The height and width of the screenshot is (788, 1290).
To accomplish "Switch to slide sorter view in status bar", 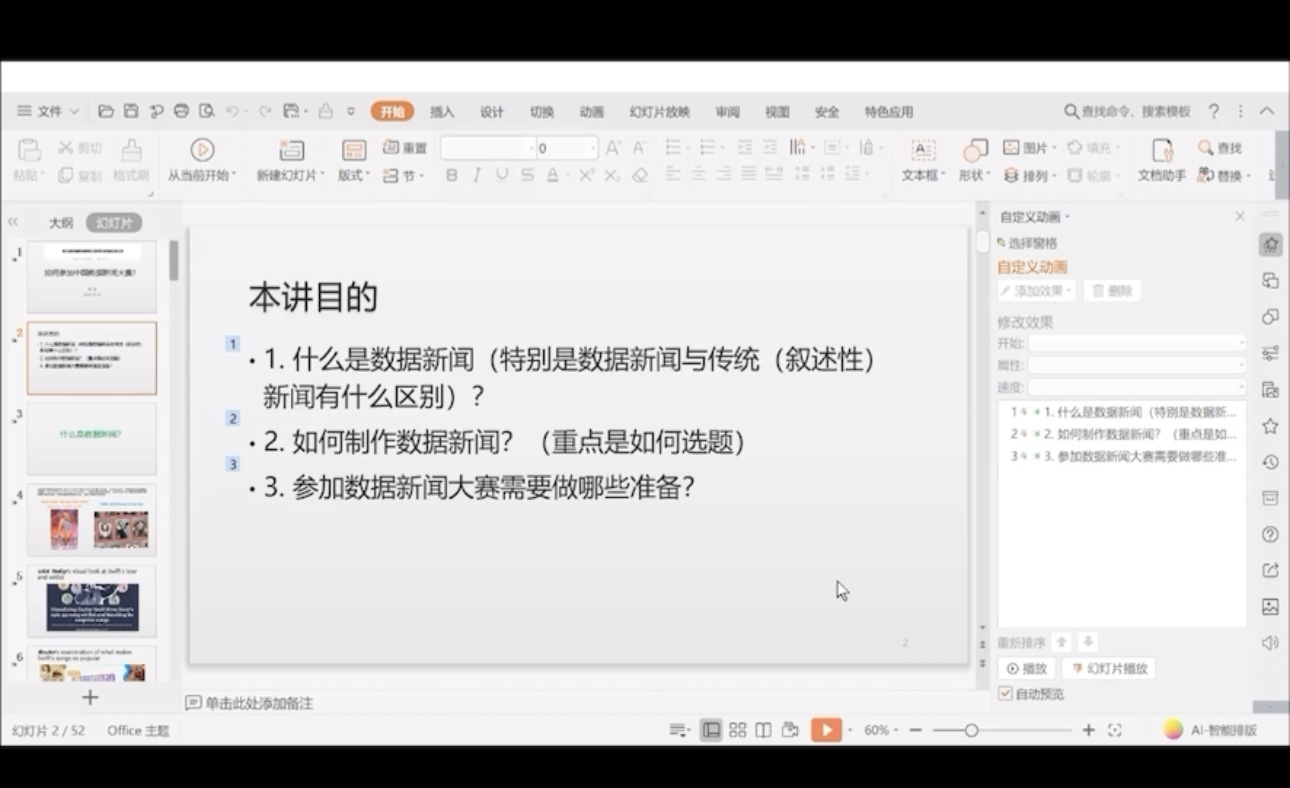I will 738,730.
